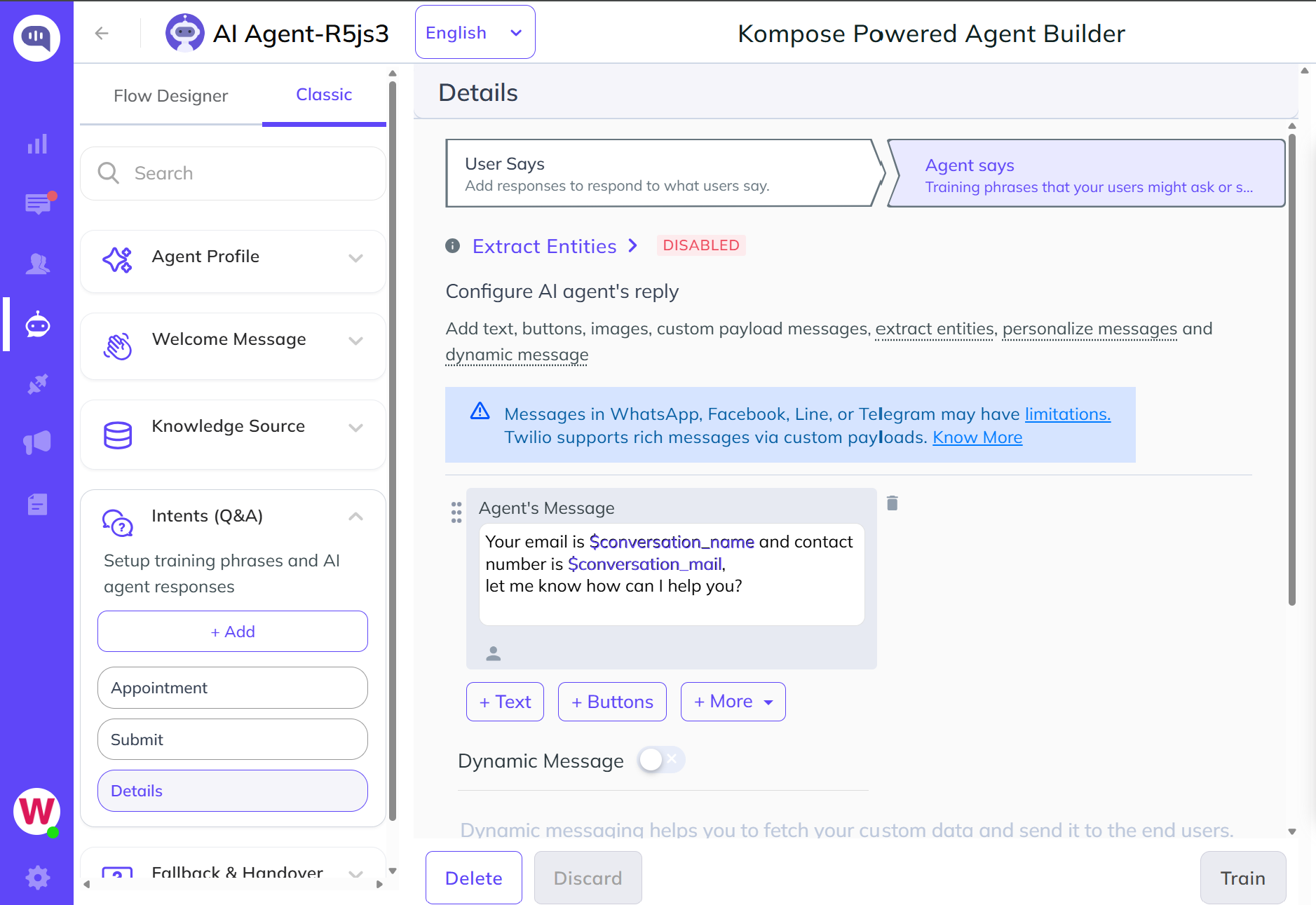The width and height of the screenshot is (1316, 905).
Task: Go back using the left arrow
Action: click(102, 33)
